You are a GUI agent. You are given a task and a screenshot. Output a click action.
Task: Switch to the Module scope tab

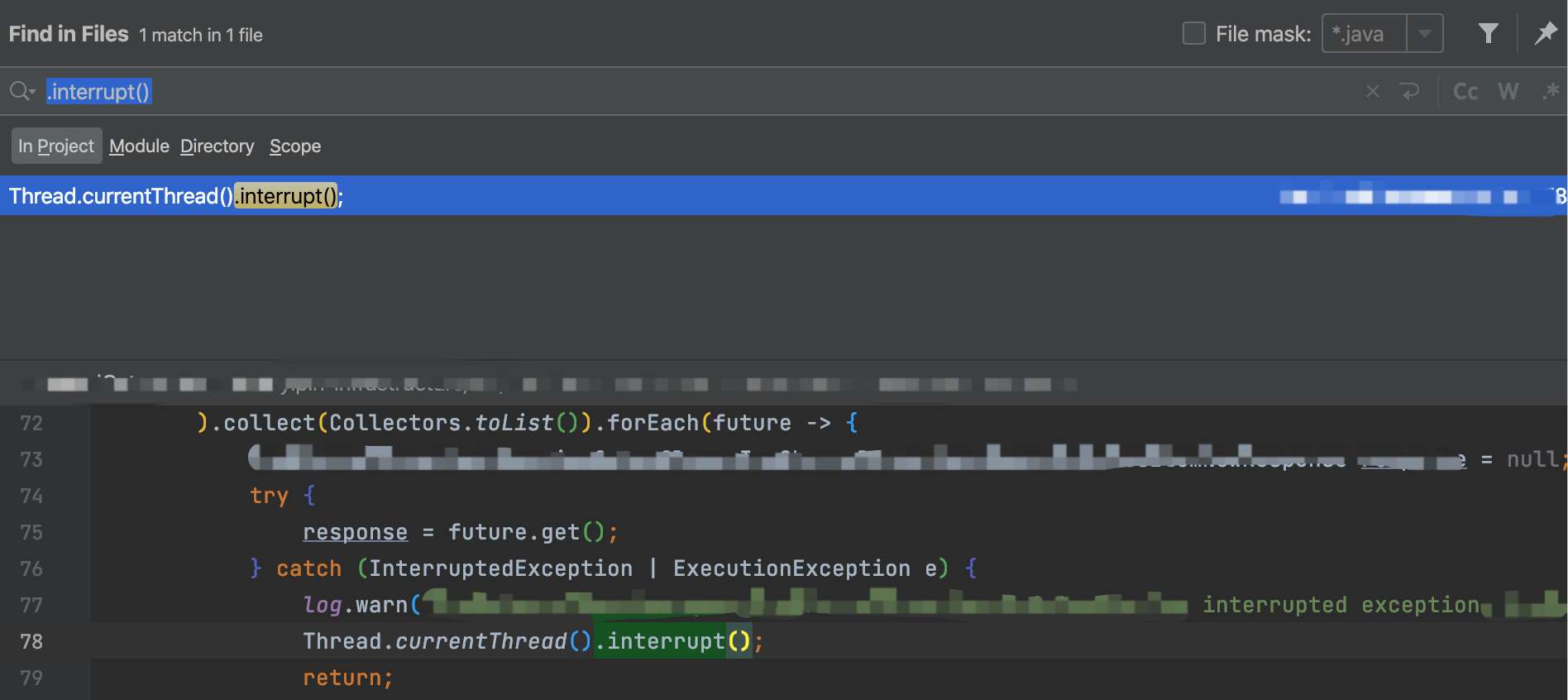pos(139,146)
